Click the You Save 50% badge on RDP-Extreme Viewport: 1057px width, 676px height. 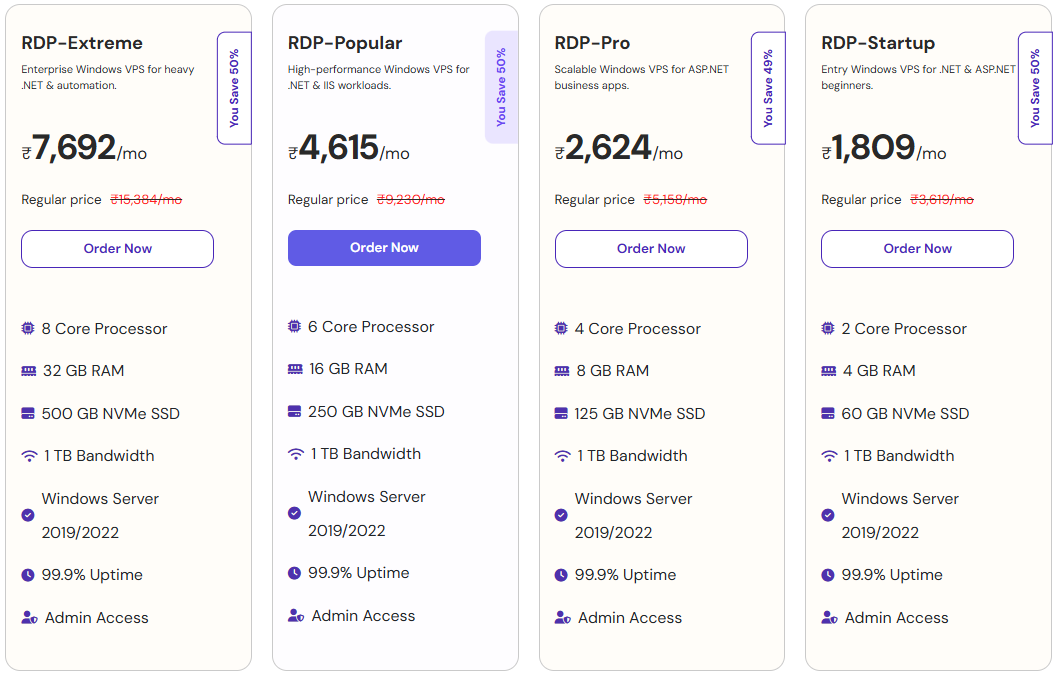pyautogui.click(x=234, y=88)
